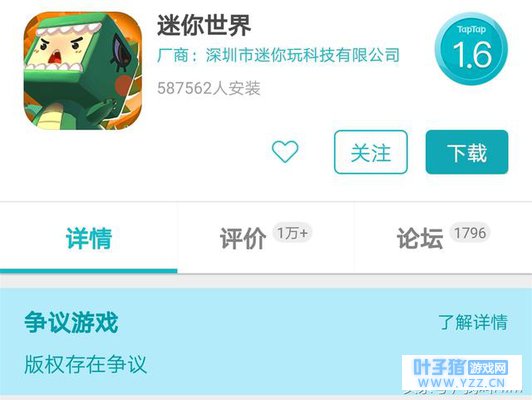Open the 论坛 forum tab
This screenshot has height=400, width=532.
point(420,239)
